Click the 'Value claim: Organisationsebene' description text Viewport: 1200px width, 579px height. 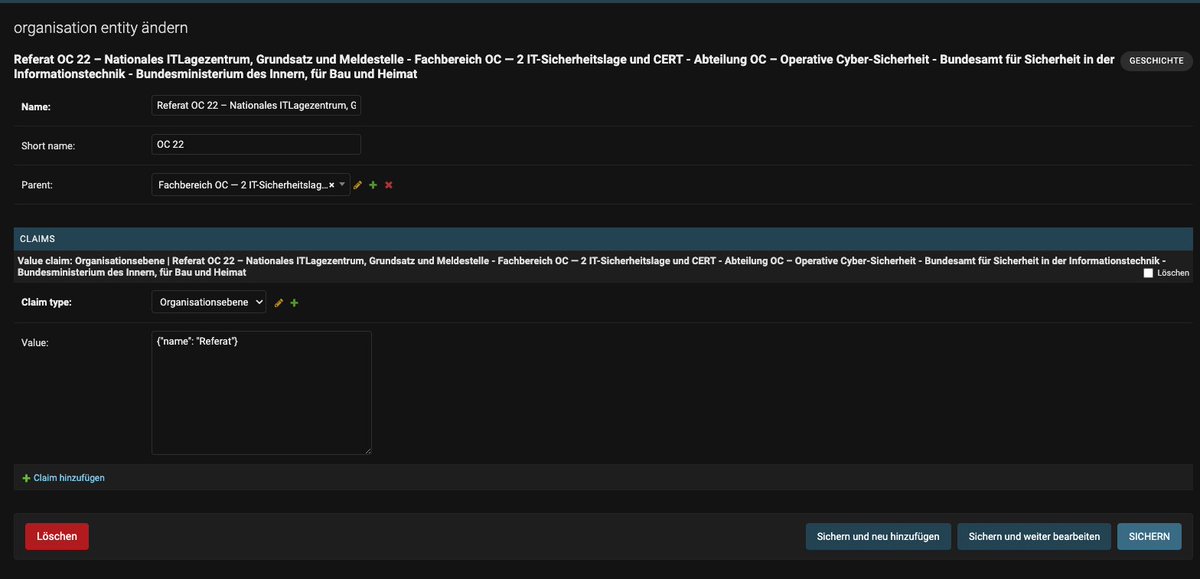592,266
